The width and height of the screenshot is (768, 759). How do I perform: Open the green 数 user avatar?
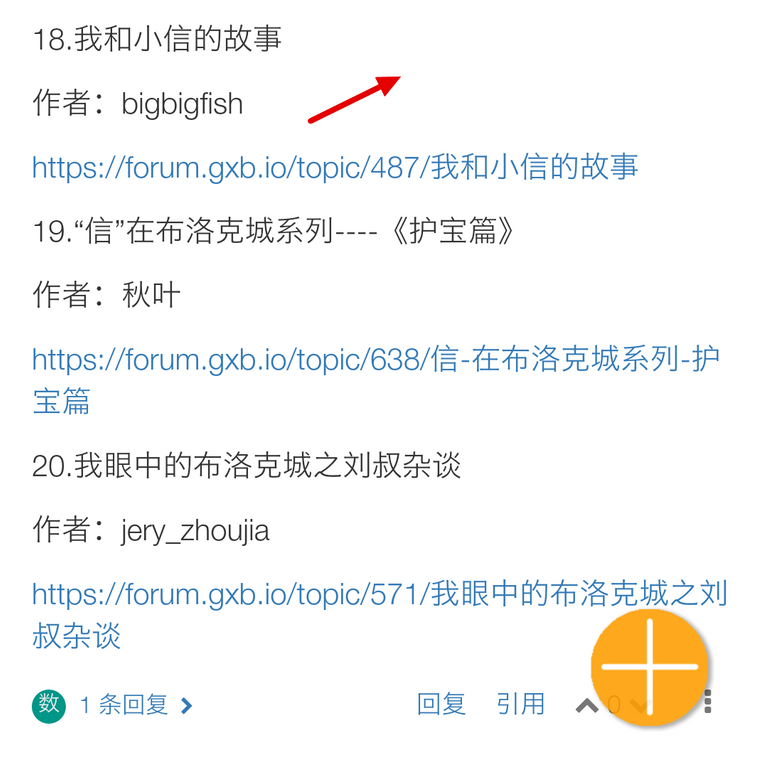tap(49, 706)
